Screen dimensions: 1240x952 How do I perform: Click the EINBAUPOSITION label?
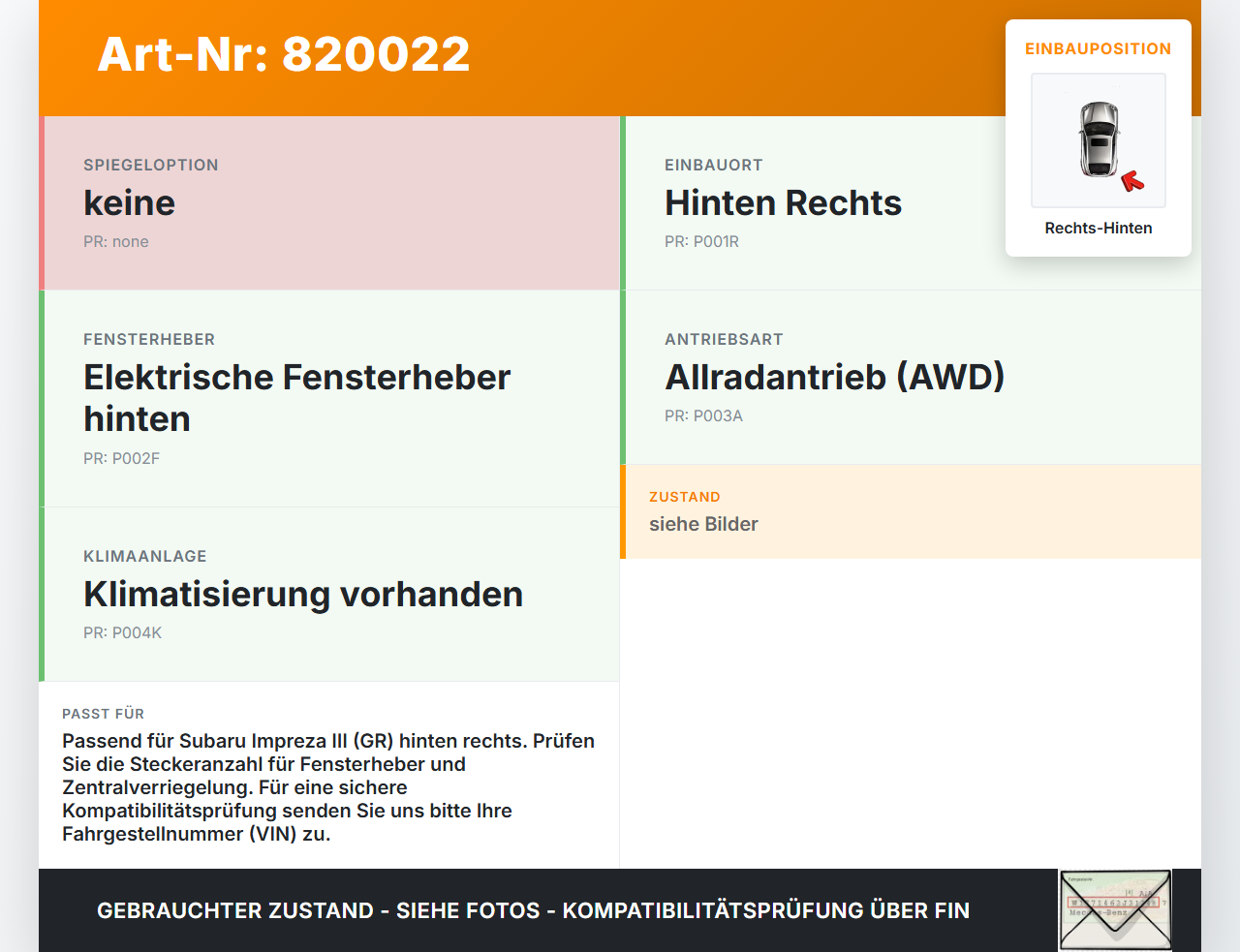pyautogui.click(x=1099, y=48)
